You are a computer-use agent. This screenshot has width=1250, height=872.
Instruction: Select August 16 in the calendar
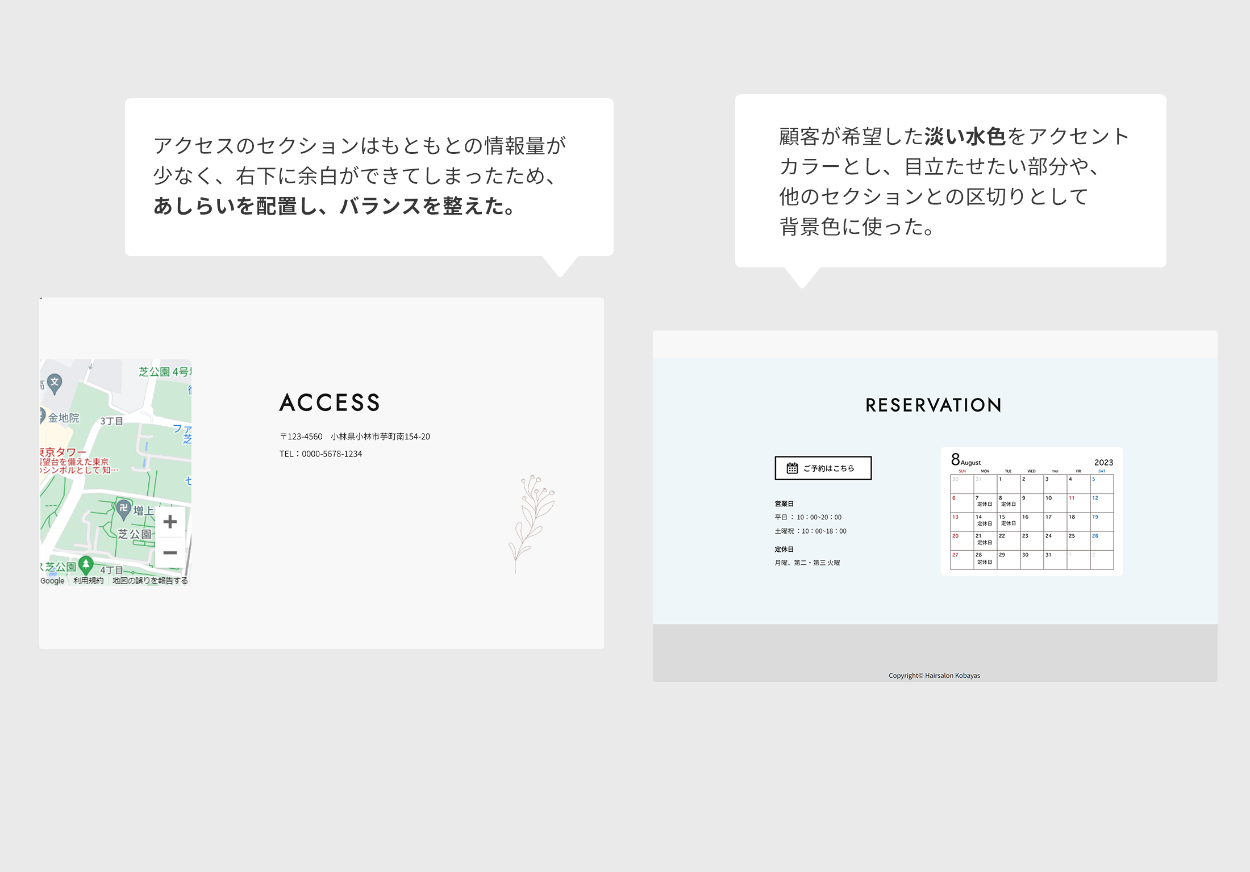(1031, 521)
